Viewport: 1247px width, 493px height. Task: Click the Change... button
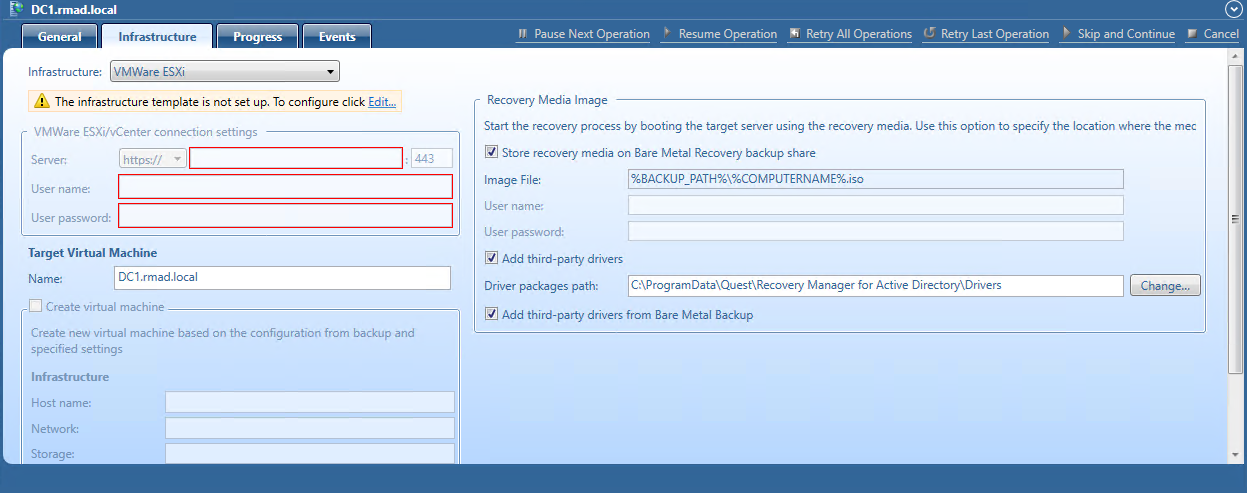point(1165,286)
